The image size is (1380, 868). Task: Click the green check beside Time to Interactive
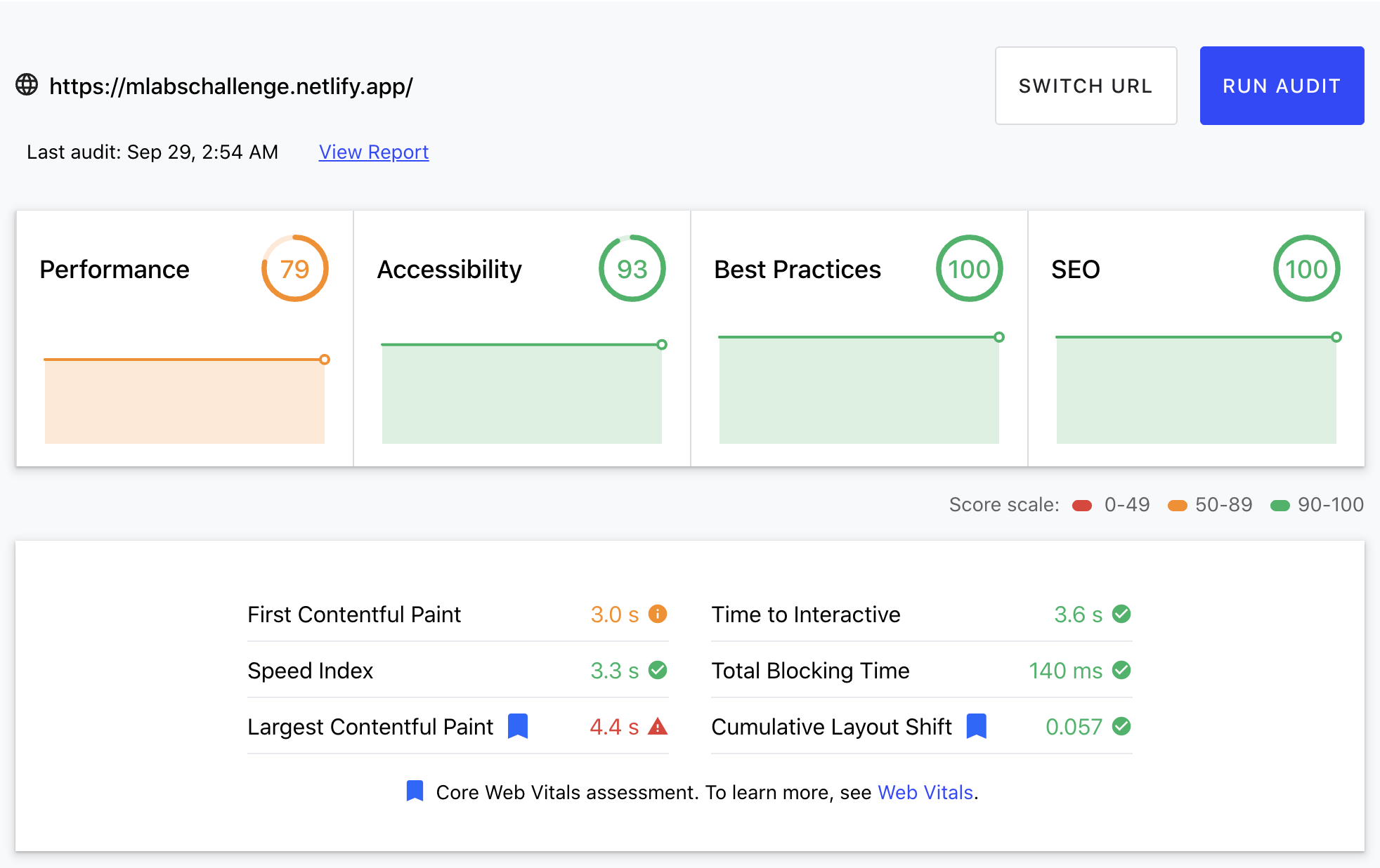[1121, 614]
